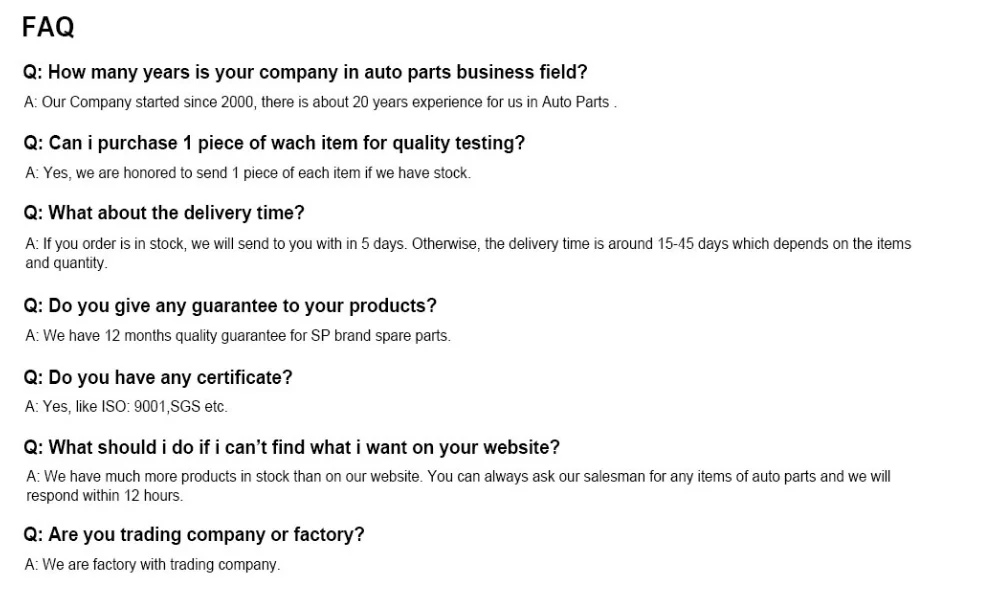Select the question about product guarantee
This screenshot has height=592, width=1001.
(x=230, y=306)
